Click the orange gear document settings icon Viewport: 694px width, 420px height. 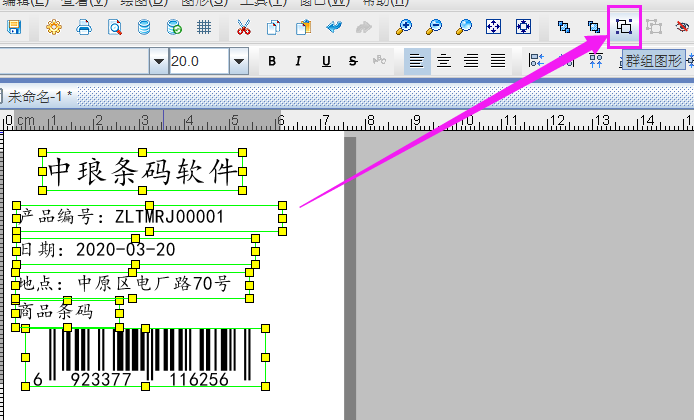click(x=54, y=27)
